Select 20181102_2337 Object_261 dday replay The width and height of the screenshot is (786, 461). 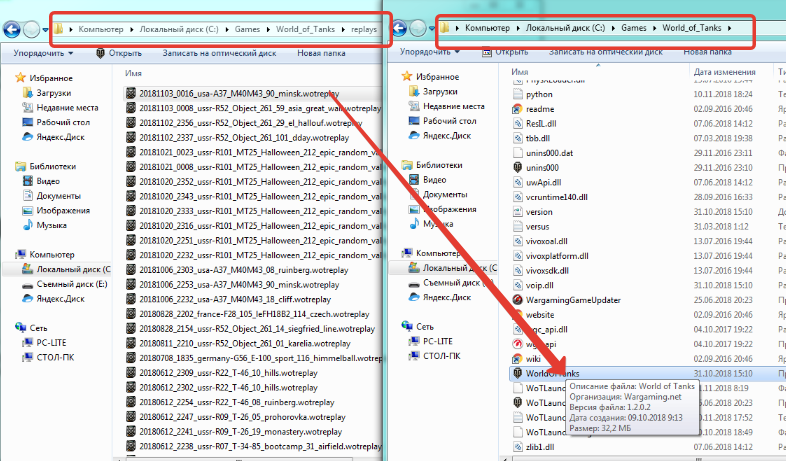[x=244, y=137]
